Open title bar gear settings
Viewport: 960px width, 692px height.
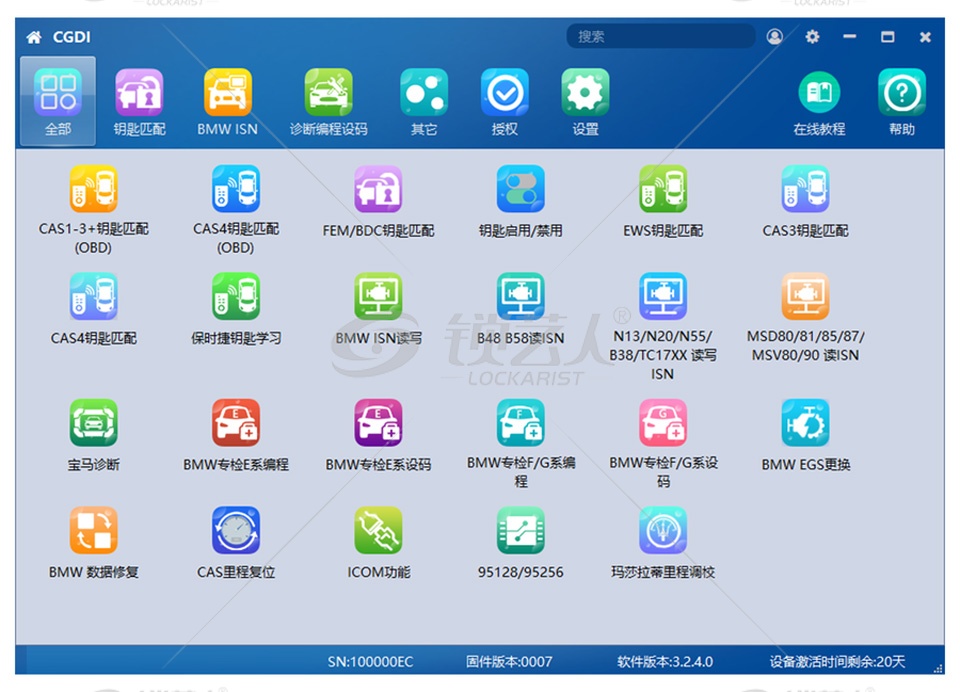(812, 37)
